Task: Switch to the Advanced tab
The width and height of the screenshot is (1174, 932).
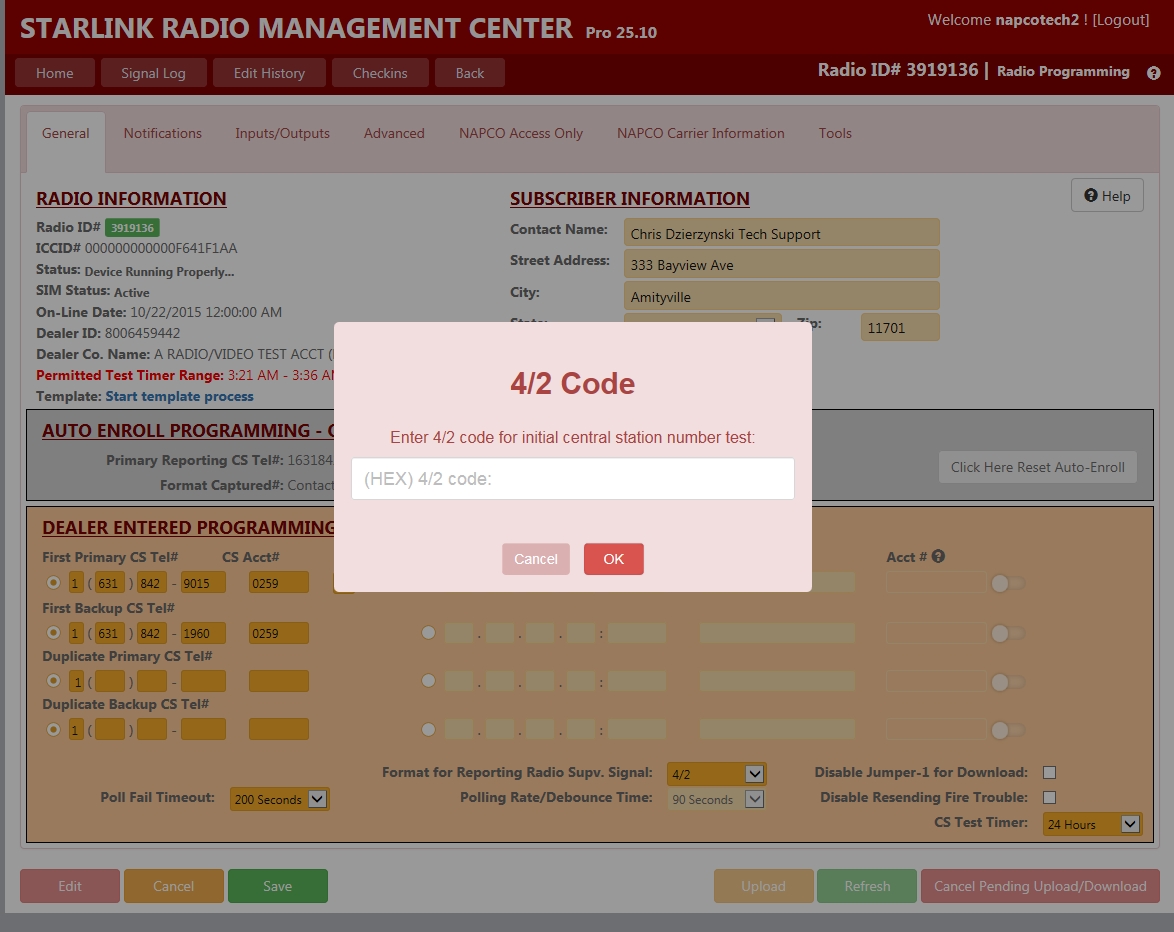Action: point(394,133)
